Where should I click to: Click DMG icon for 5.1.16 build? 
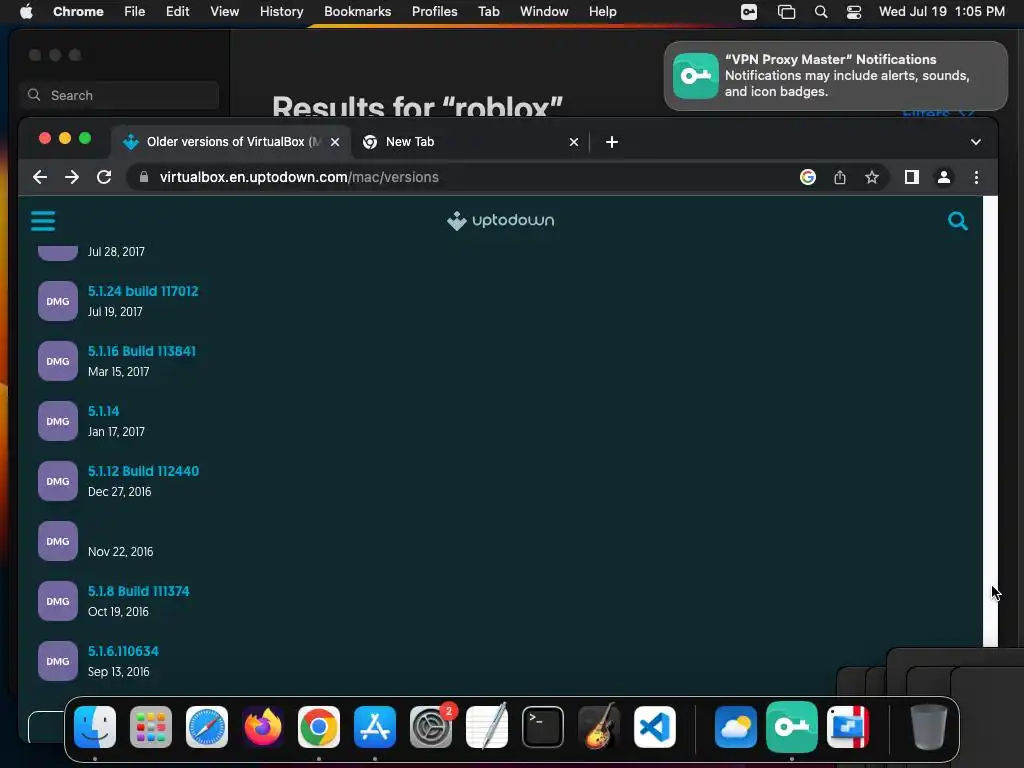(57, 361)
